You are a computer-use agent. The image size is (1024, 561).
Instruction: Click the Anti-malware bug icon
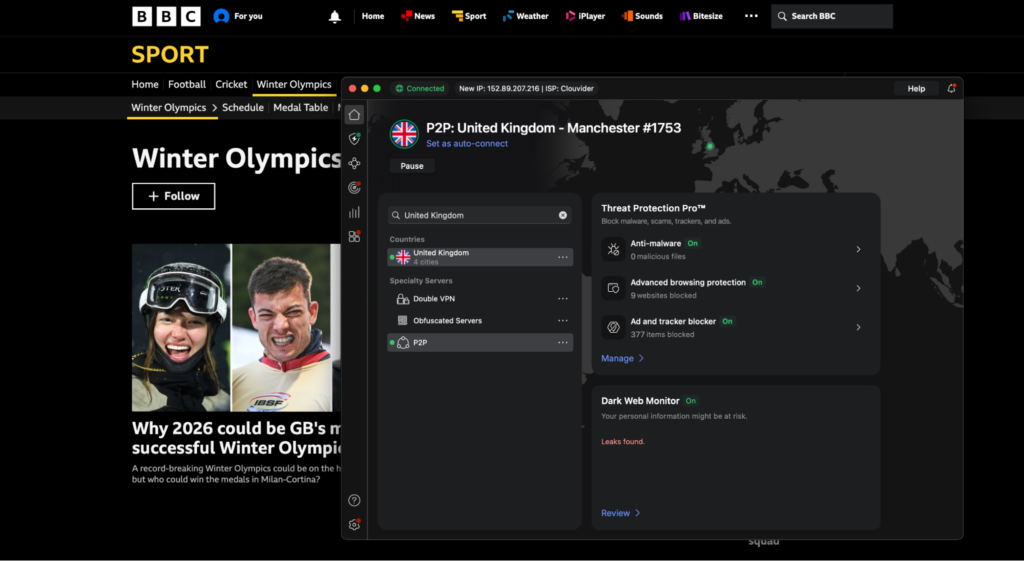pyautogui.click(x=613, y=249)
